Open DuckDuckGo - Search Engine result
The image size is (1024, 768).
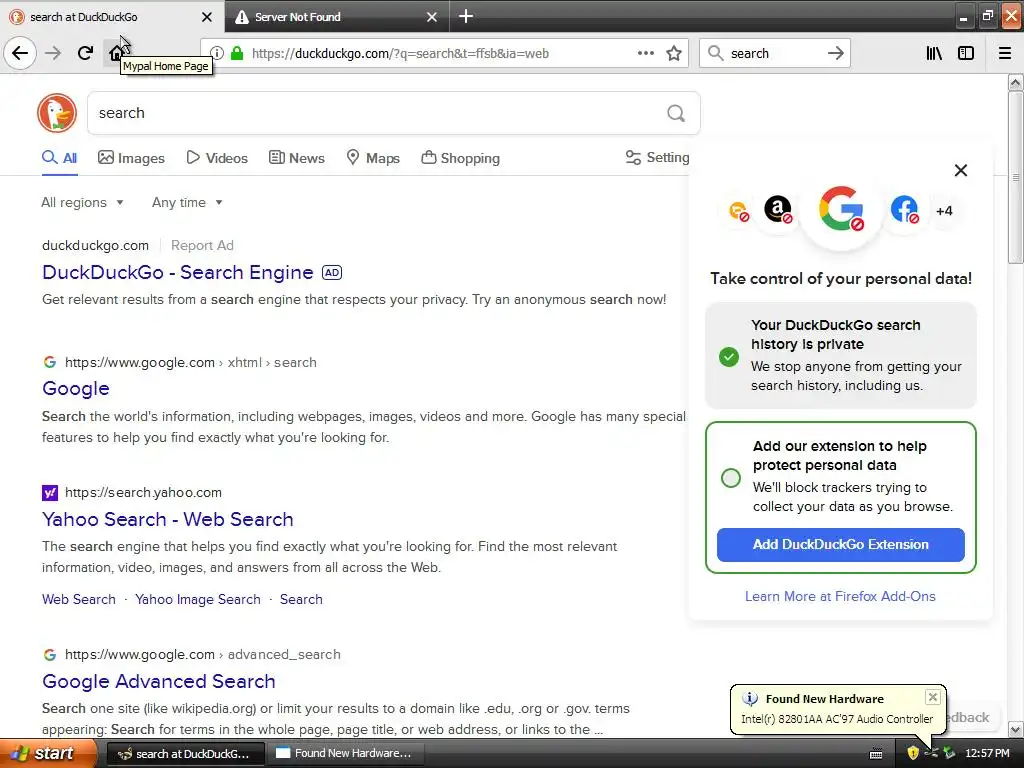tap(178, 272)
